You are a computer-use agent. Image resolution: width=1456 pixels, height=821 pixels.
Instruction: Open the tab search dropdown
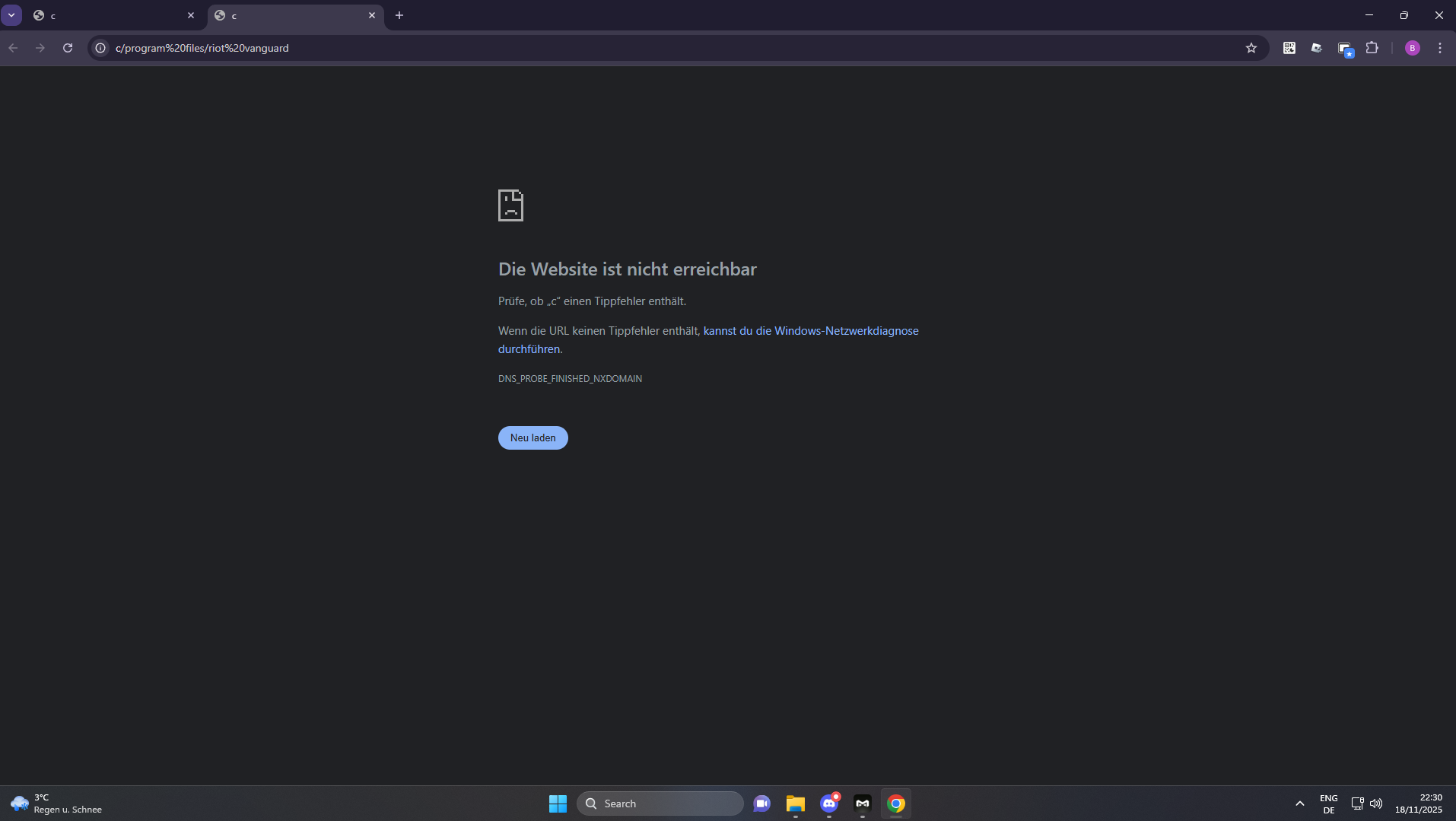(11, 15)
